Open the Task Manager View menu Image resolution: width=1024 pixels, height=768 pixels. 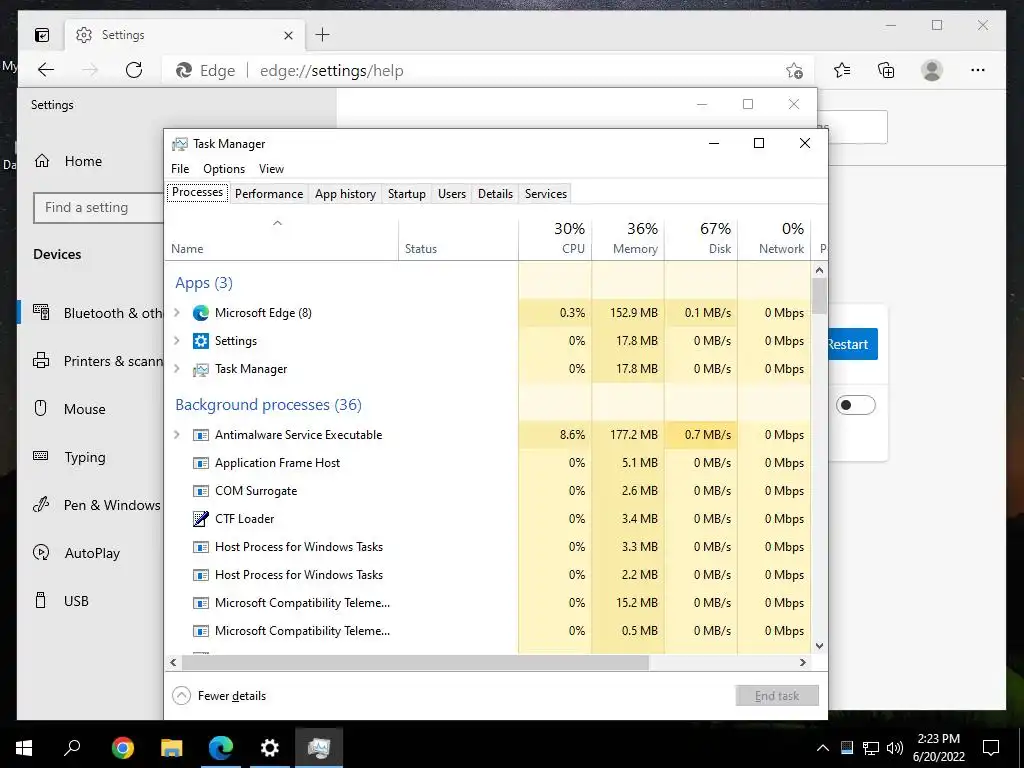coord(271,168)
